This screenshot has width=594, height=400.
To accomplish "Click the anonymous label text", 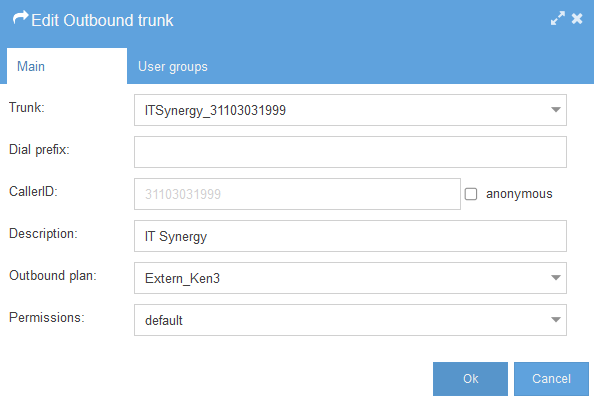I will click(x=519, y=194).
